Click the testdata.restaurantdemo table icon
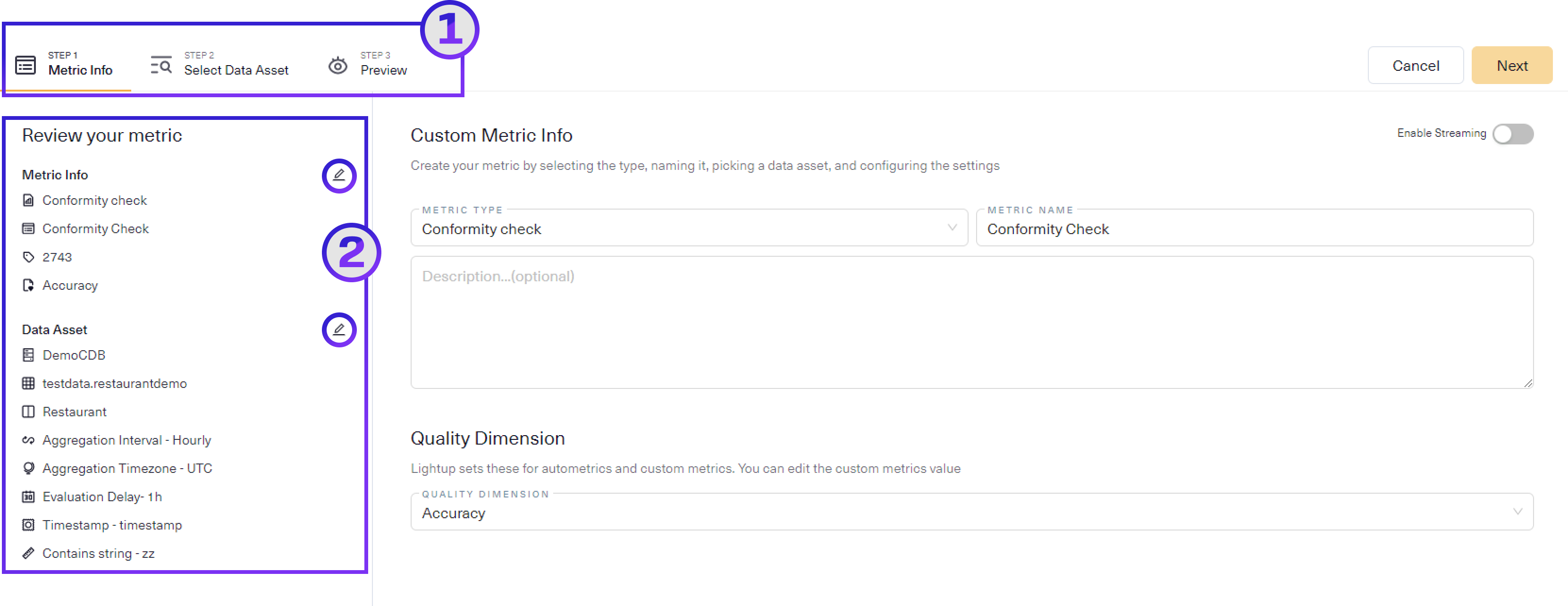 click(28, 383)
